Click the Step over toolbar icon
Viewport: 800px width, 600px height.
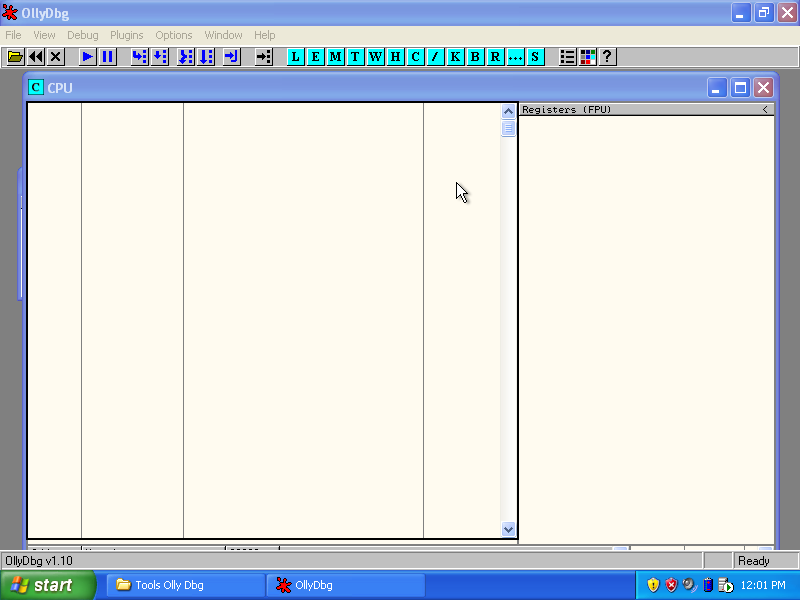coord(160,57)
